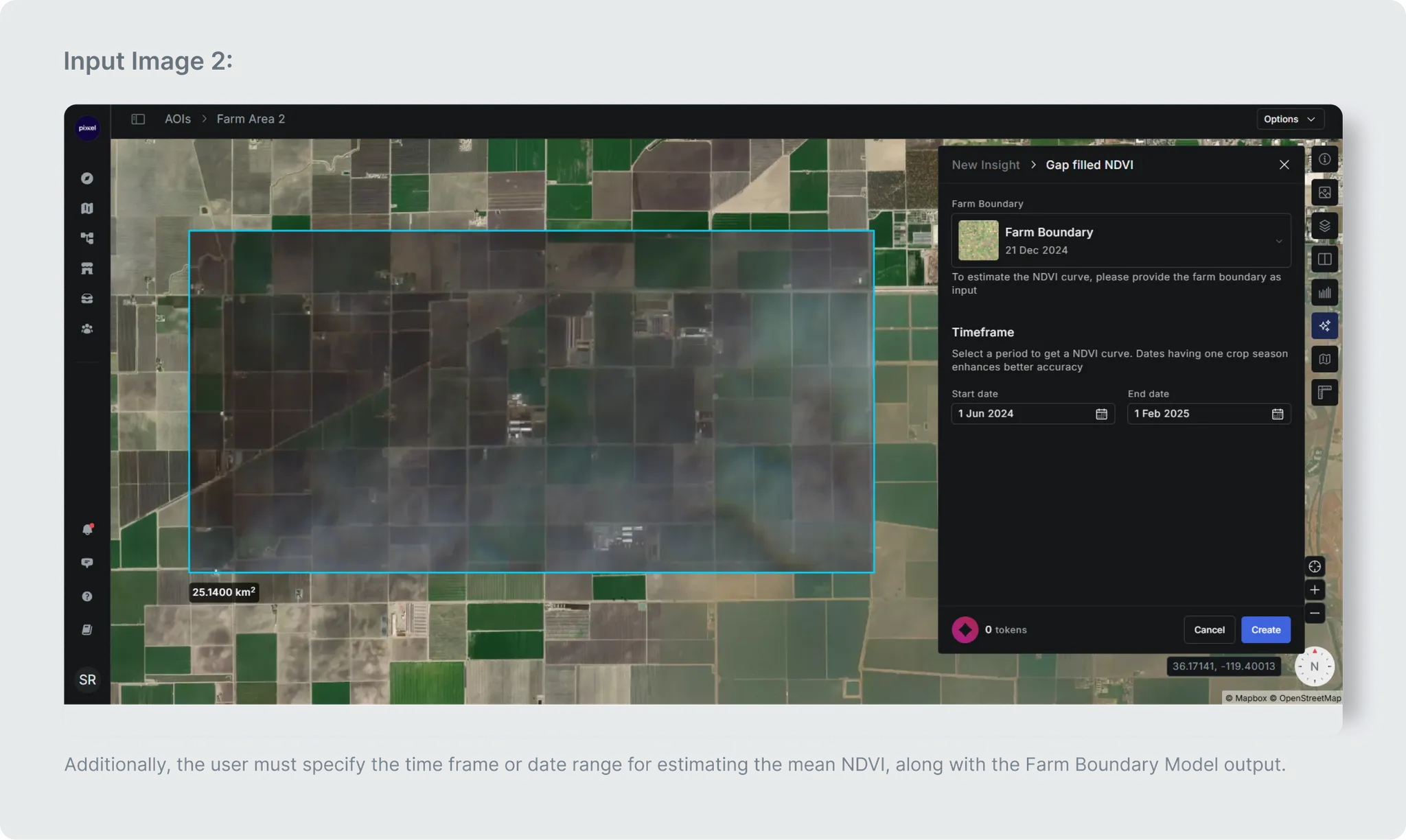The image size is (1406, 840).
Task: Open the Options dropdown
Action: 1290,119
